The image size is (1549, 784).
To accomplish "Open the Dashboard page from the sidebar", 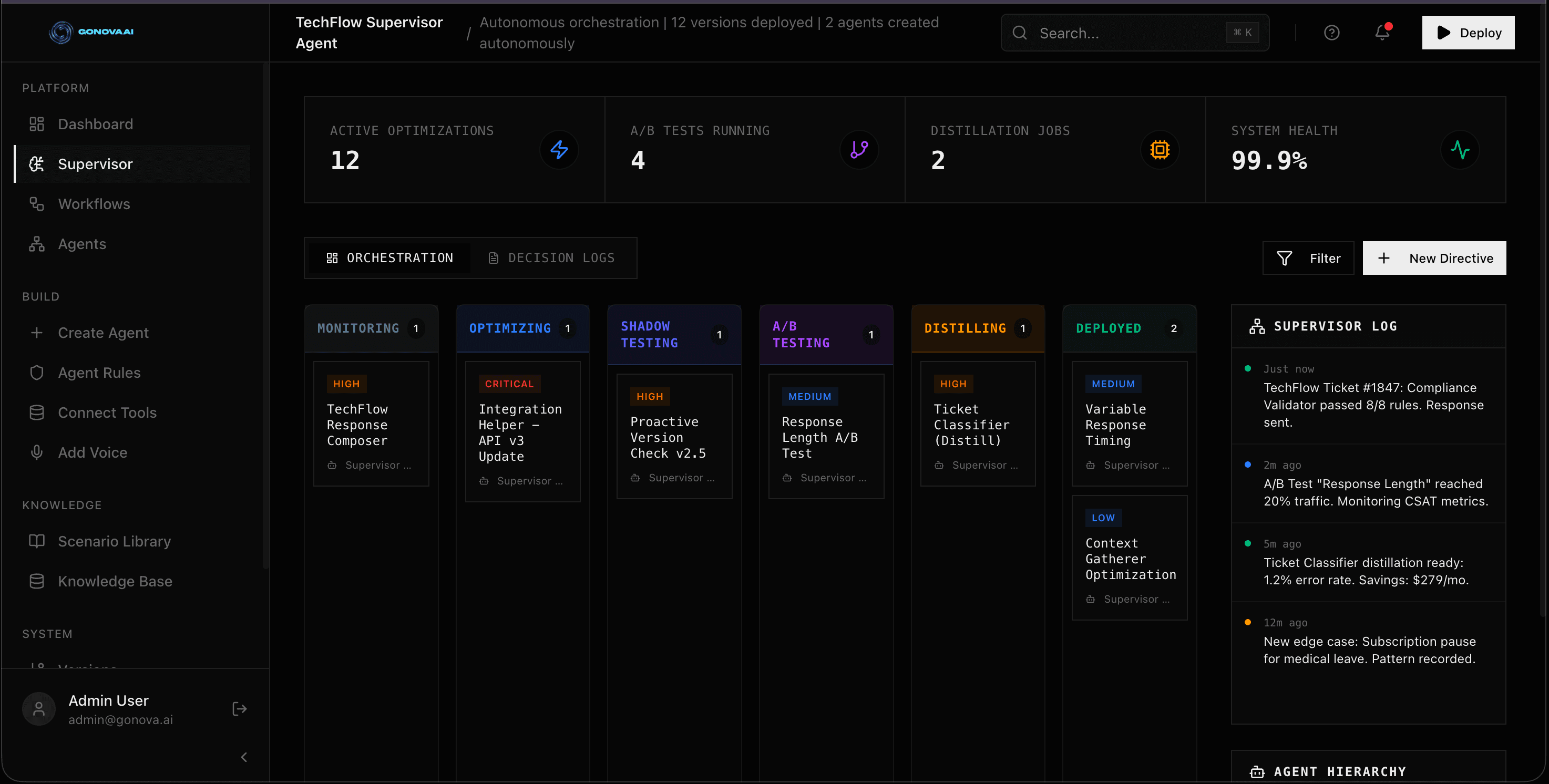I will click(x=95, y=124).
